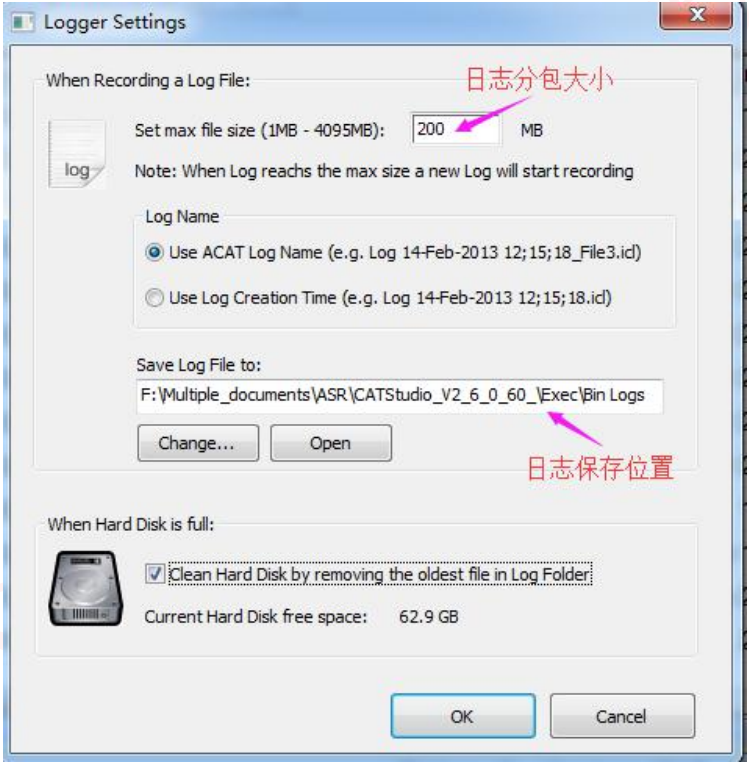Open the log folder with Open button

331,443
